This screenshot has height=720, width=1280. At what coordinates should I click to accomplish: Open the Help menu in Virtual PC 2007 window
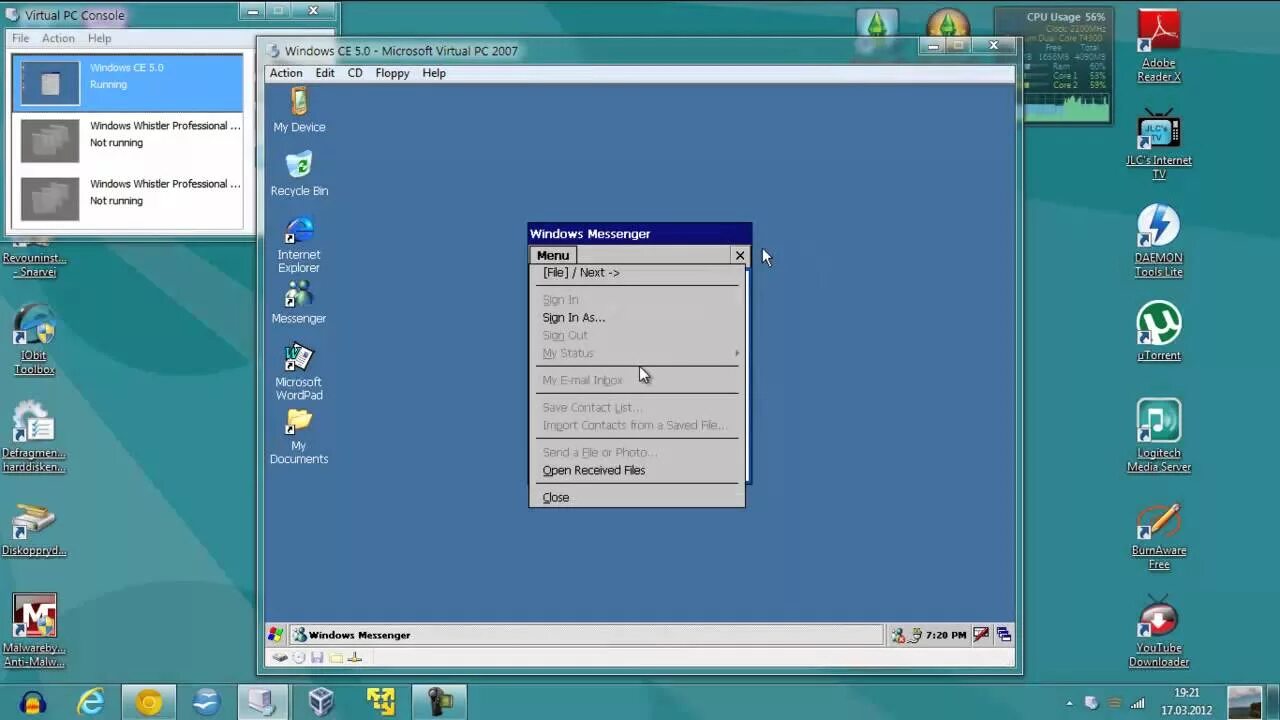(x=434, y=73)
